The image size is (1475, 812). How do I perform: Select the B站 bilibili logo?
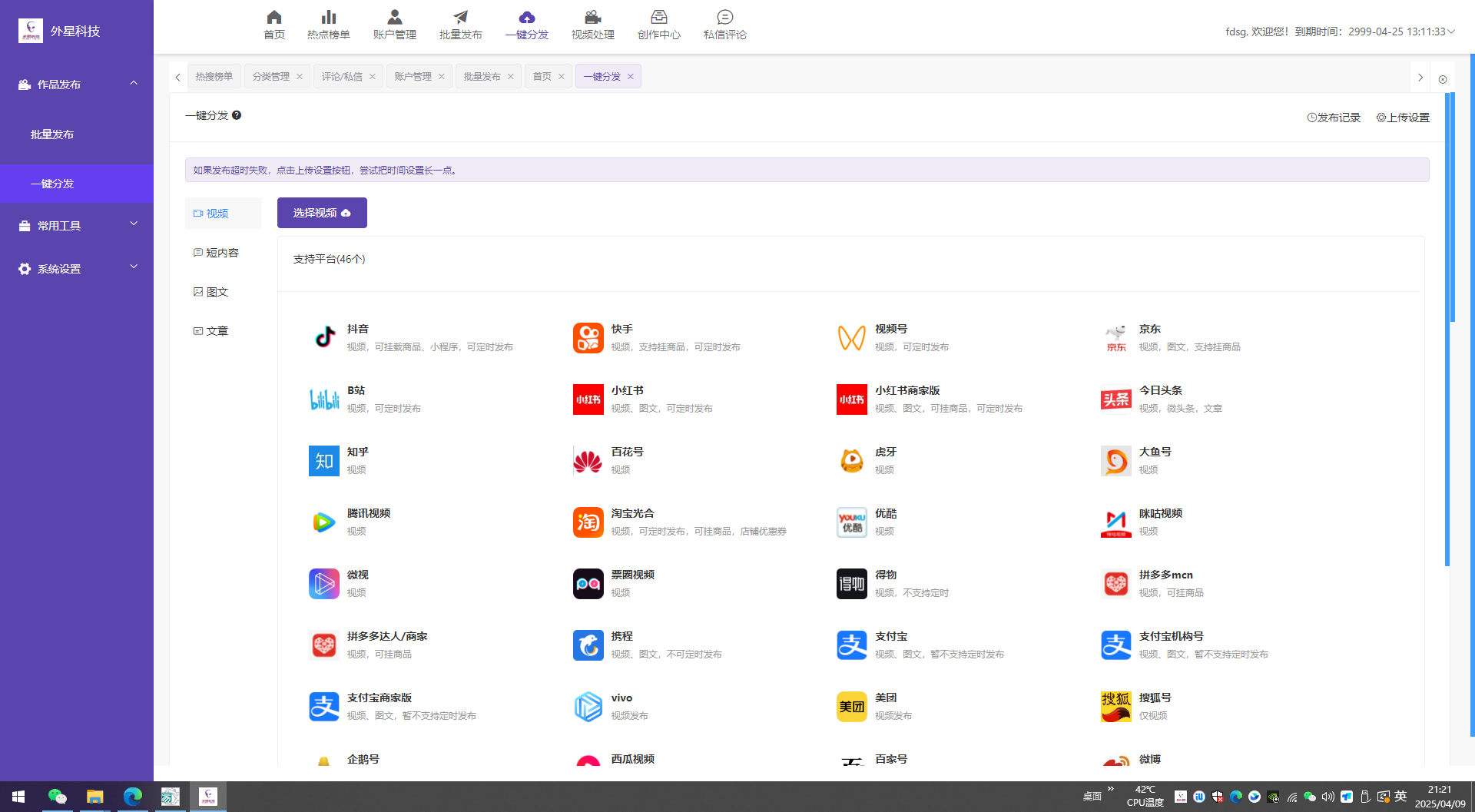click(x=324, y=399)
